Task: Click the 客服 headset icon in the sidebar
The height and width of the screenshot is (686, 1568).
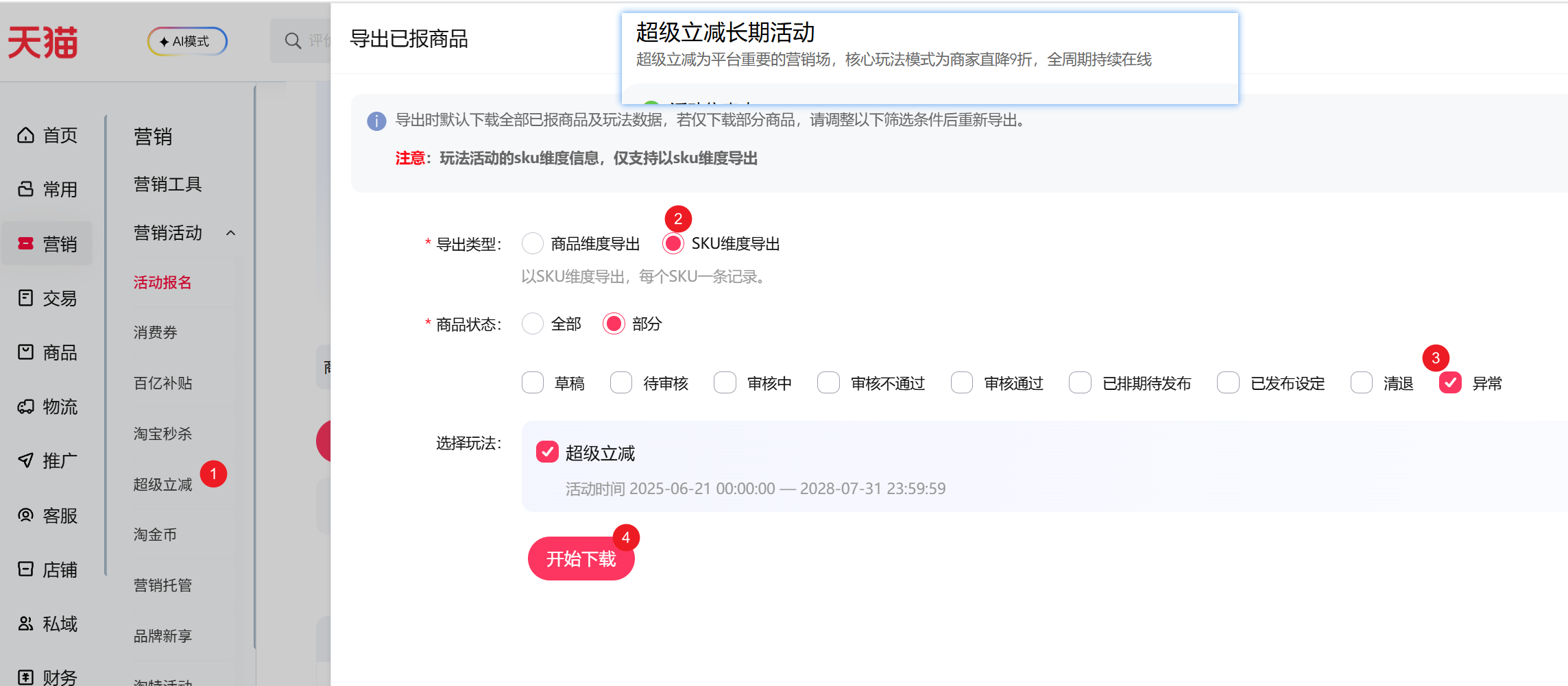Action: (x=26, y=515)
